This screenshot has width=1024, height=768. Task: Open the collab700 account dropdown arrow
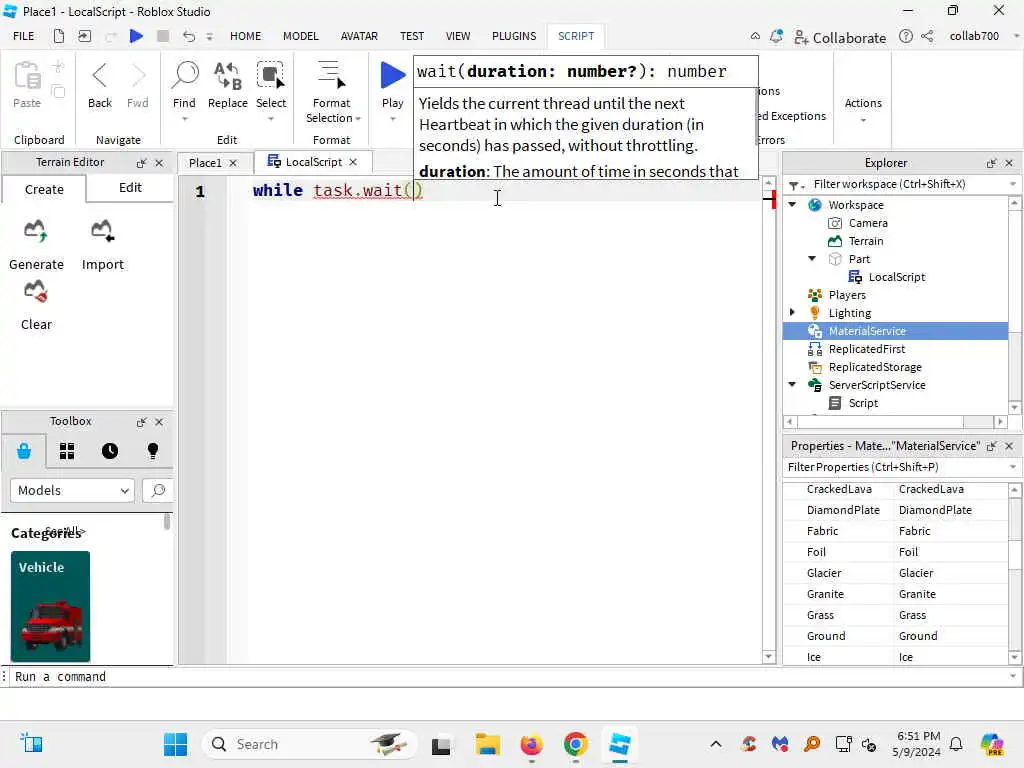coord(1015,37)
